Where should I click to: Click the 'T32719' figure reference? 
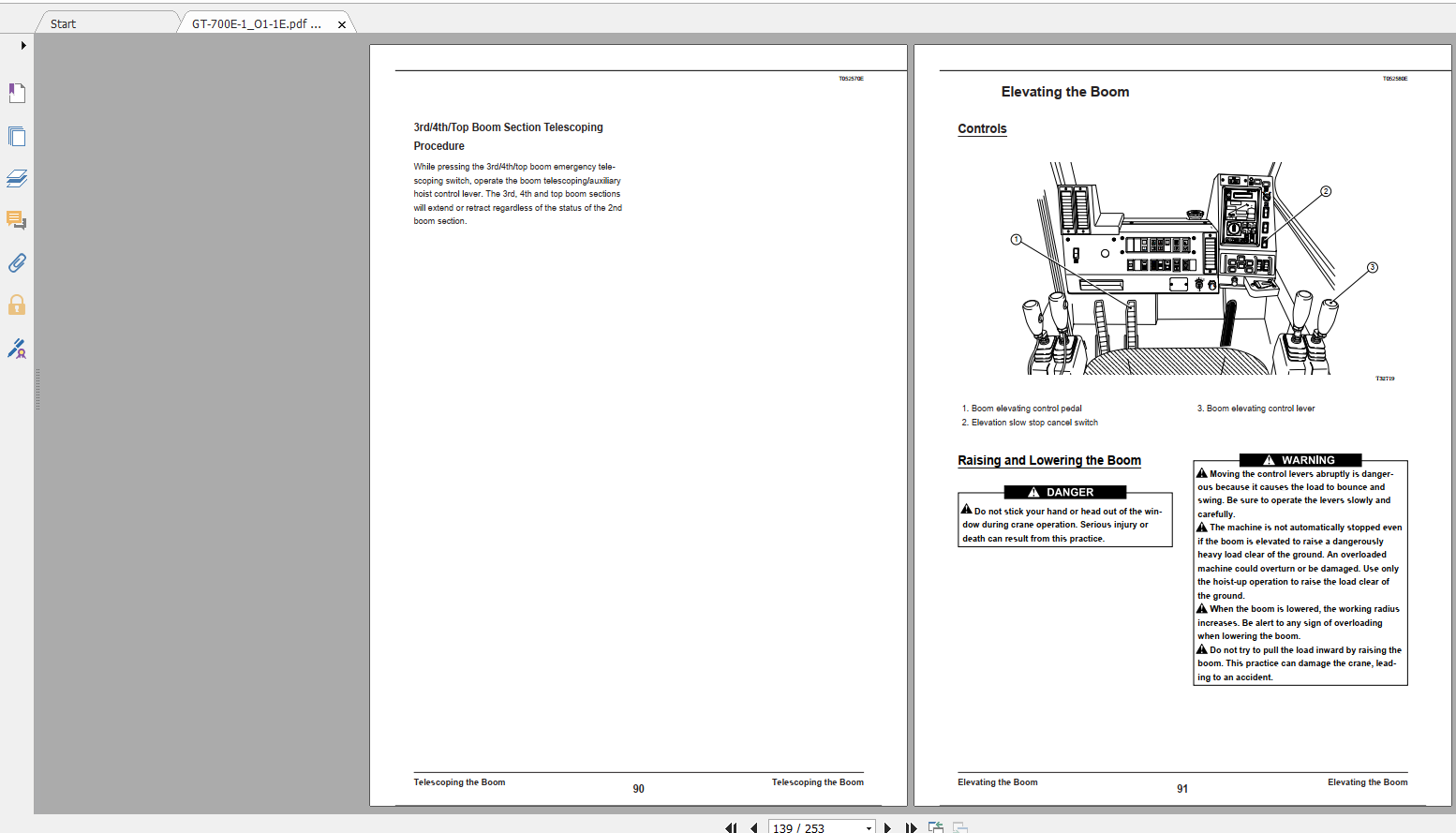[1385, 379]
